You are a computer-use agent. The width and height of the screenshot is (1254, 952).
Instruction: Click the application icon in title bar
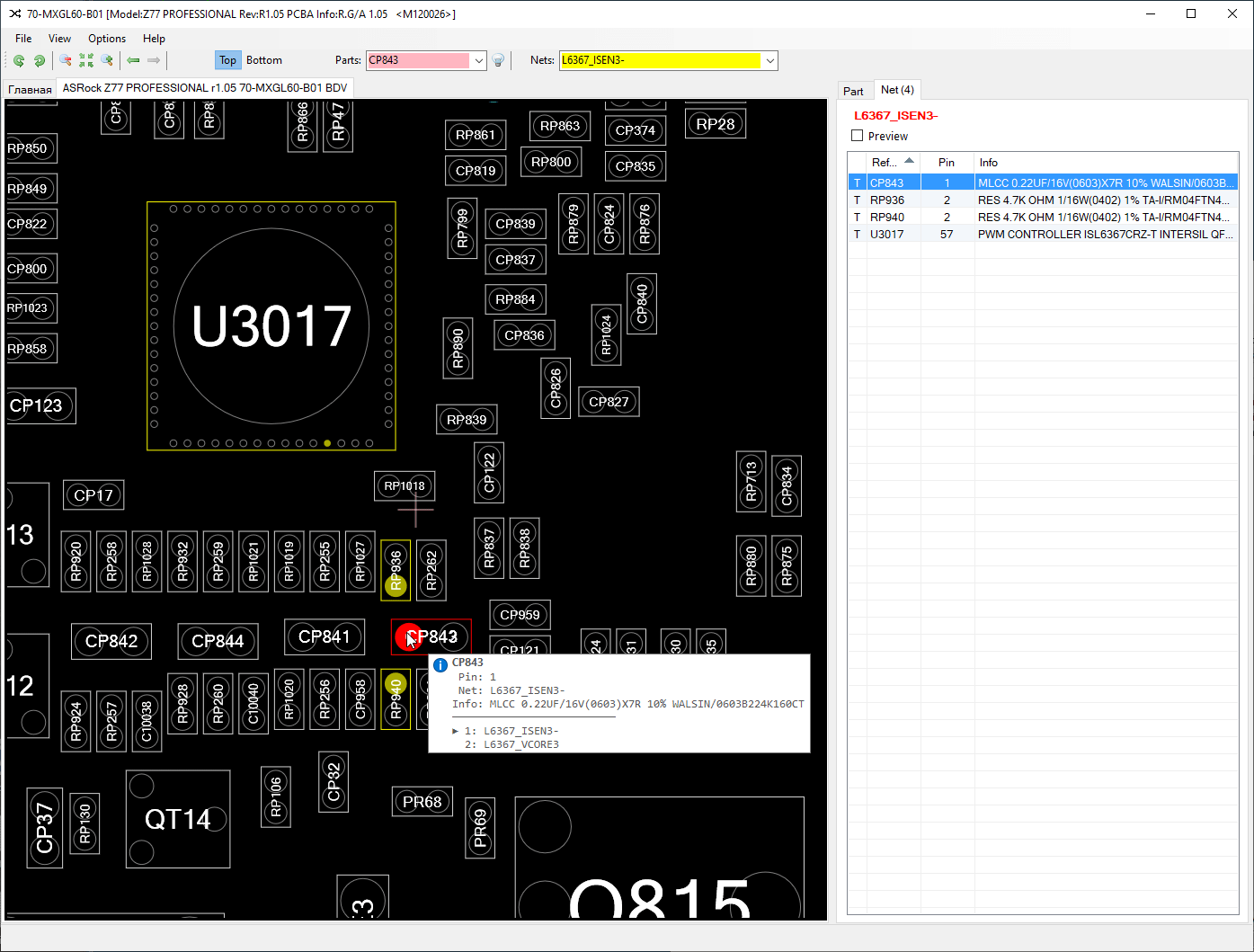14,13
